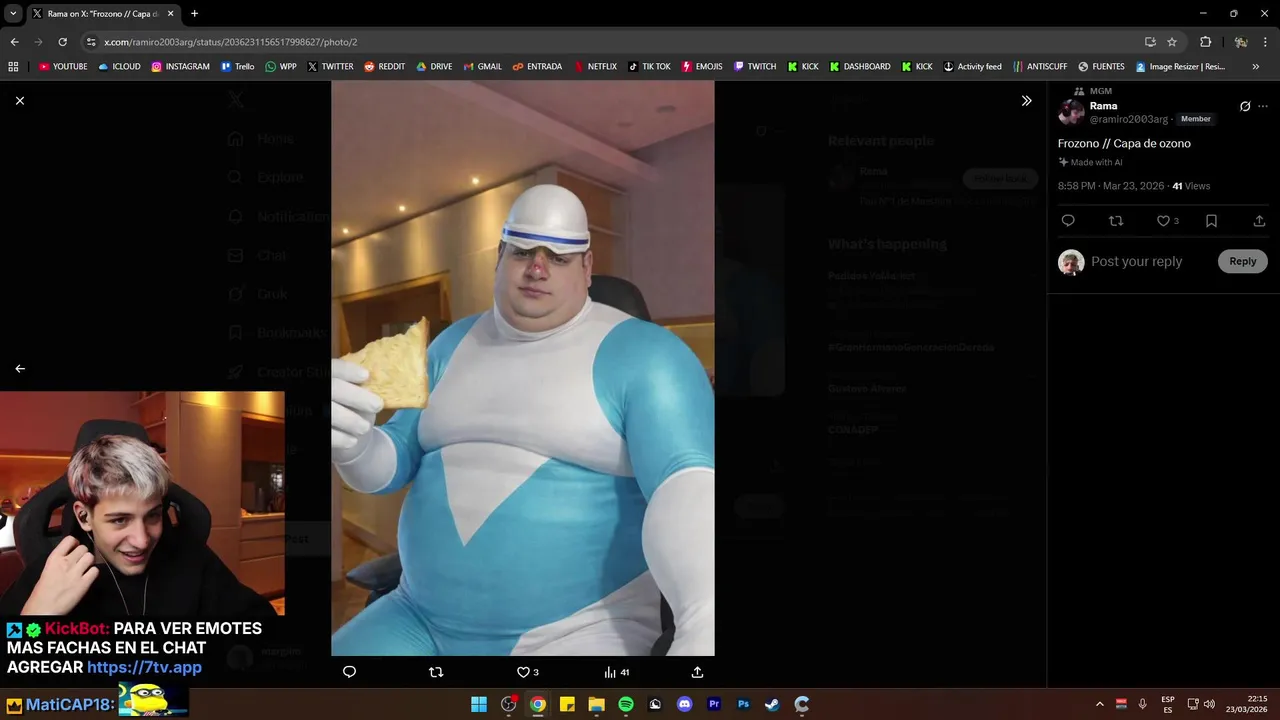This screenshot has width=1280, height=720.
Task: Open the 7tv.app link in the overlay
Action: (x=144, y=667)
